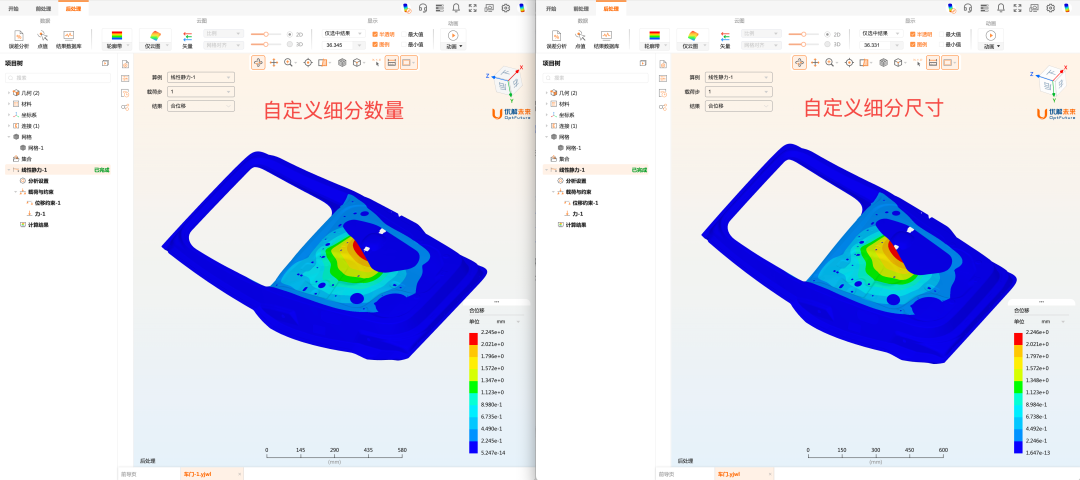Switch to 前处理 tab in the left window
Viewport: 1080px width, 480px height.
click(44, 8)
